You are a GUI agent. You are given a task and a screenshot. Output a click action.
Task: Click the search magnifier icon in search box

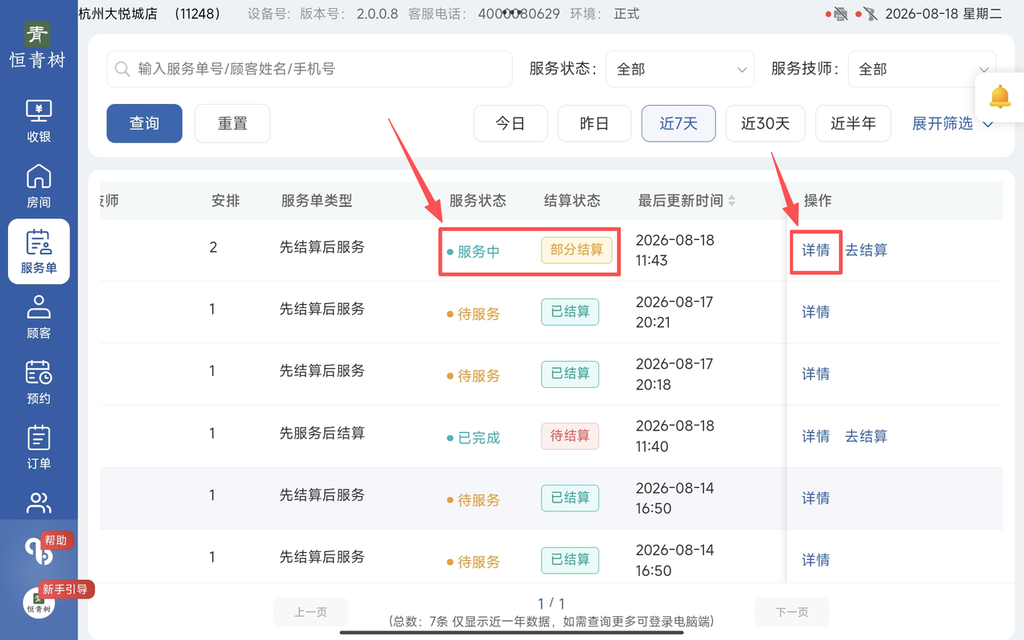click(122, 69)
